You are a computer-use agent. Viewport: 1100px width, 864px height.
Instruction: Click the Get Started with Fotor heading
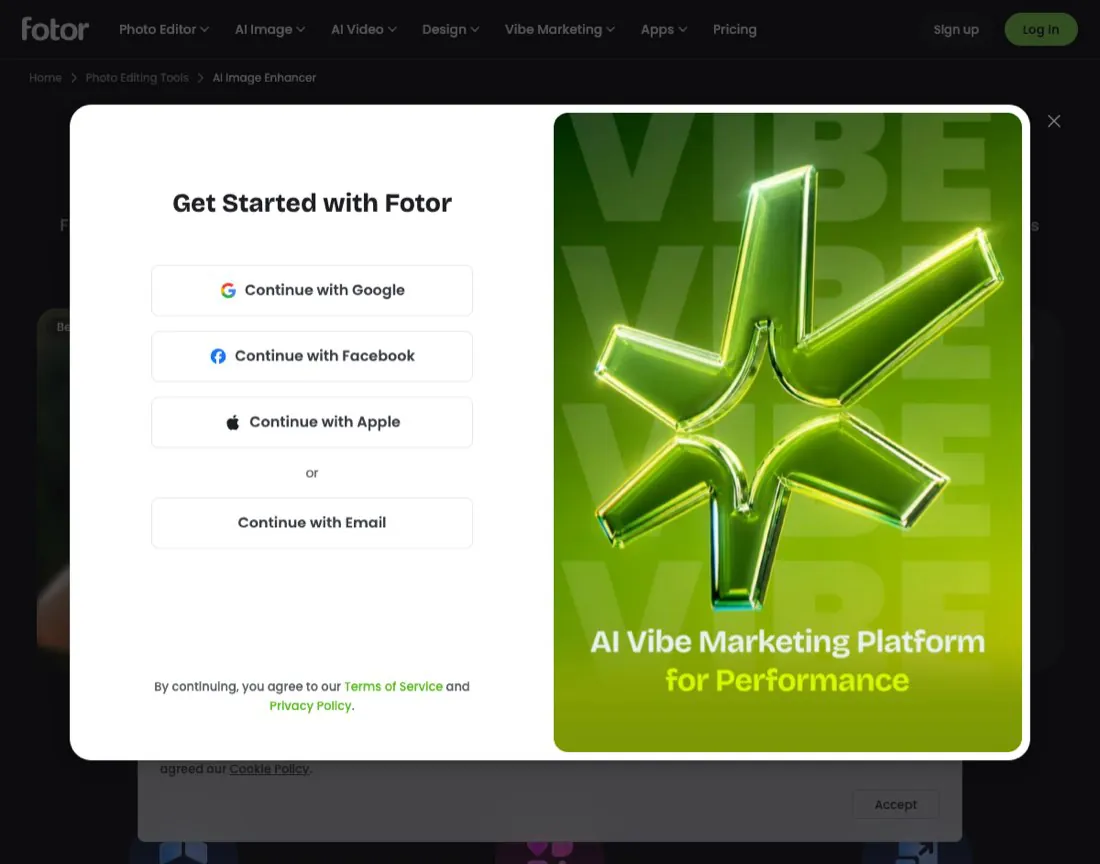(x=312, y=203)
